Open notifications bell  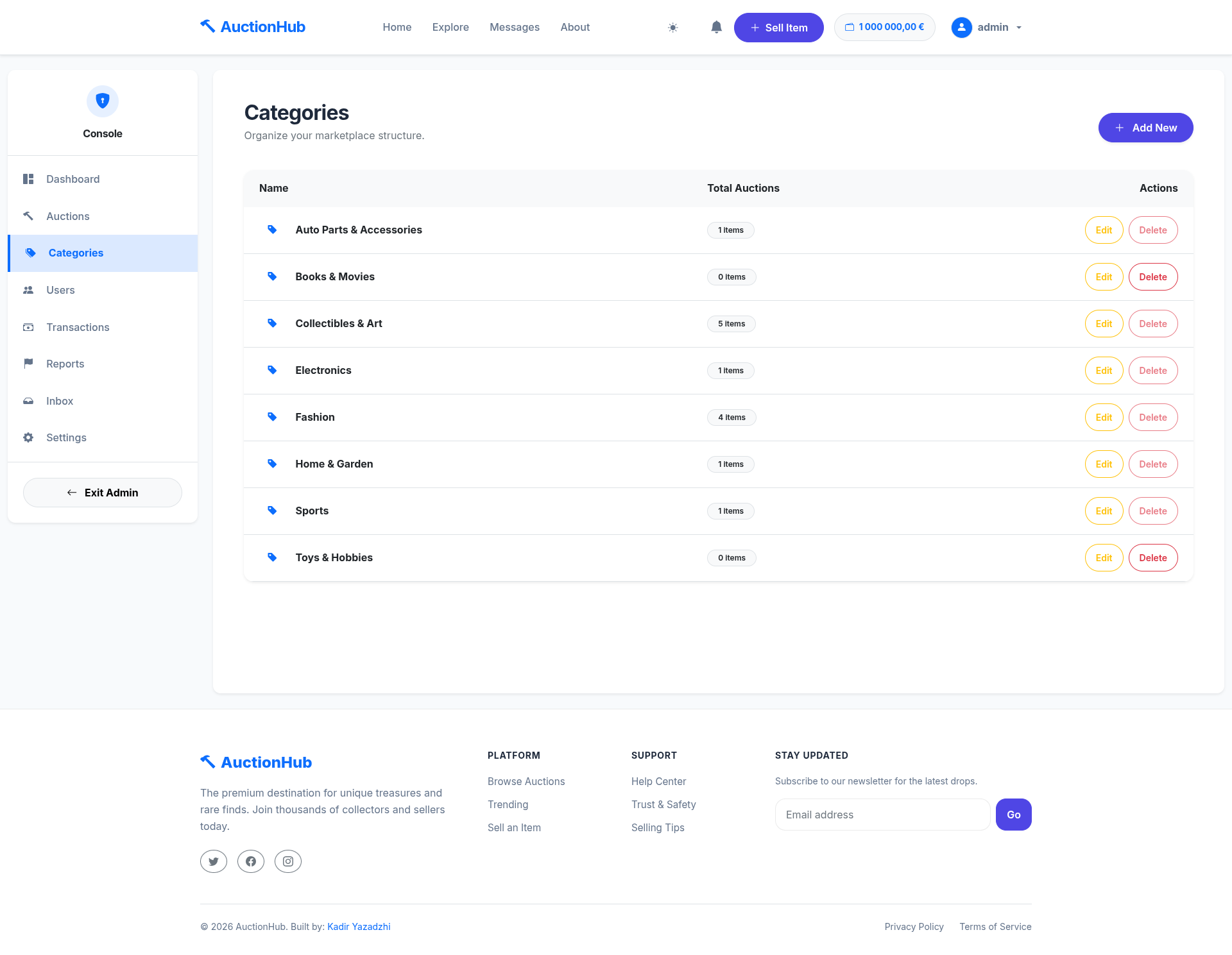(717, 27)
